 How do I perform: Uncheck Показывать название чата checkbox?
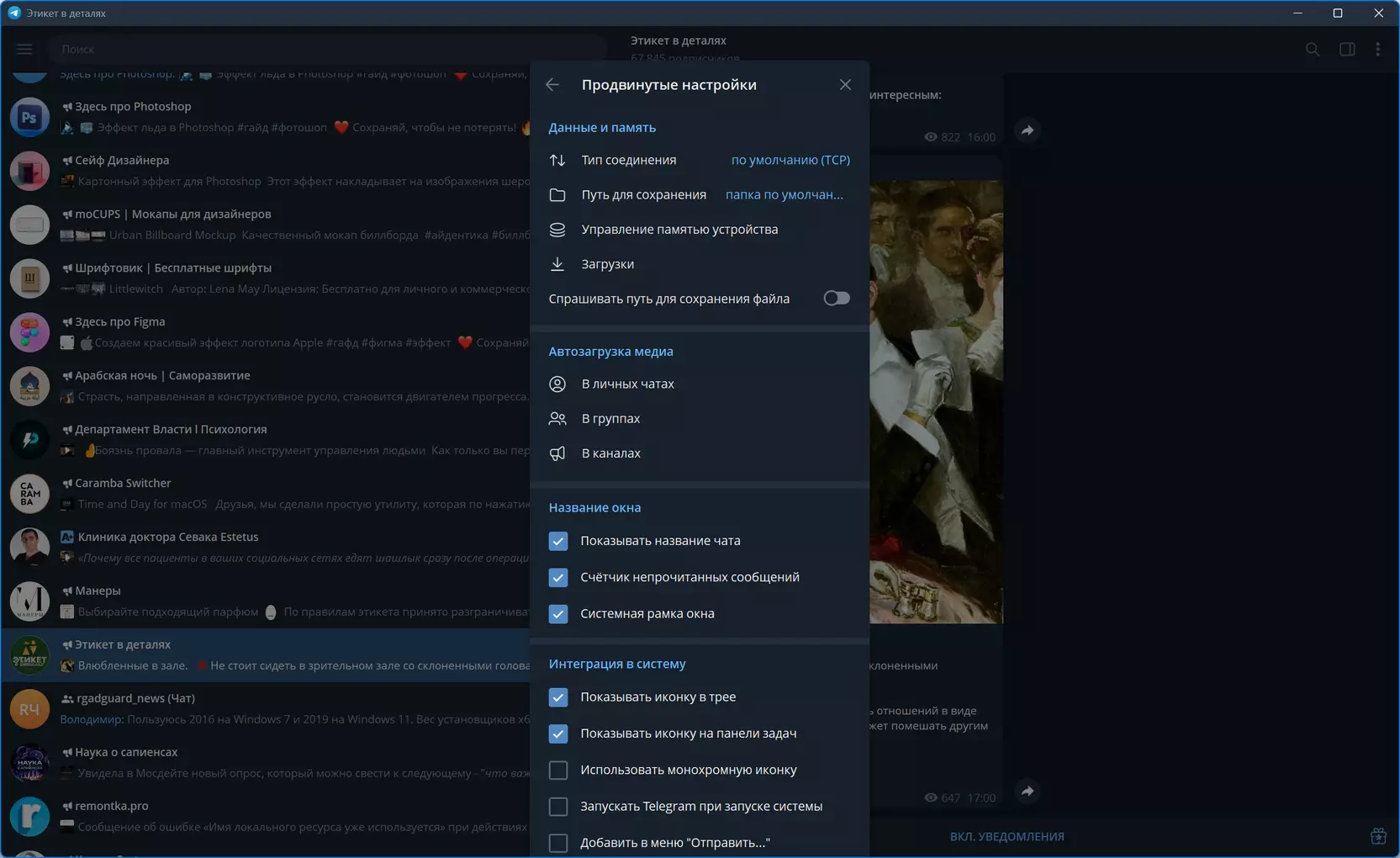pyautogui.click(x=558, y=541)
